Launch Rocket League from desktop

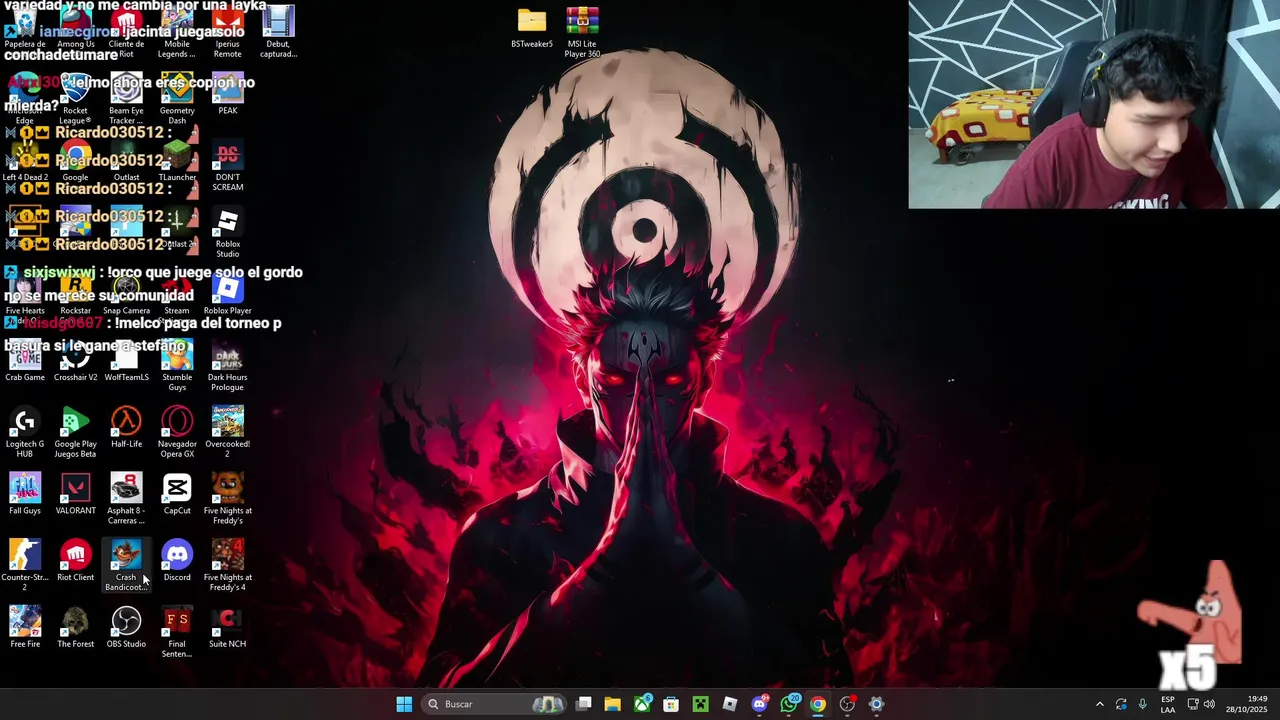click(x=76, y=98)
